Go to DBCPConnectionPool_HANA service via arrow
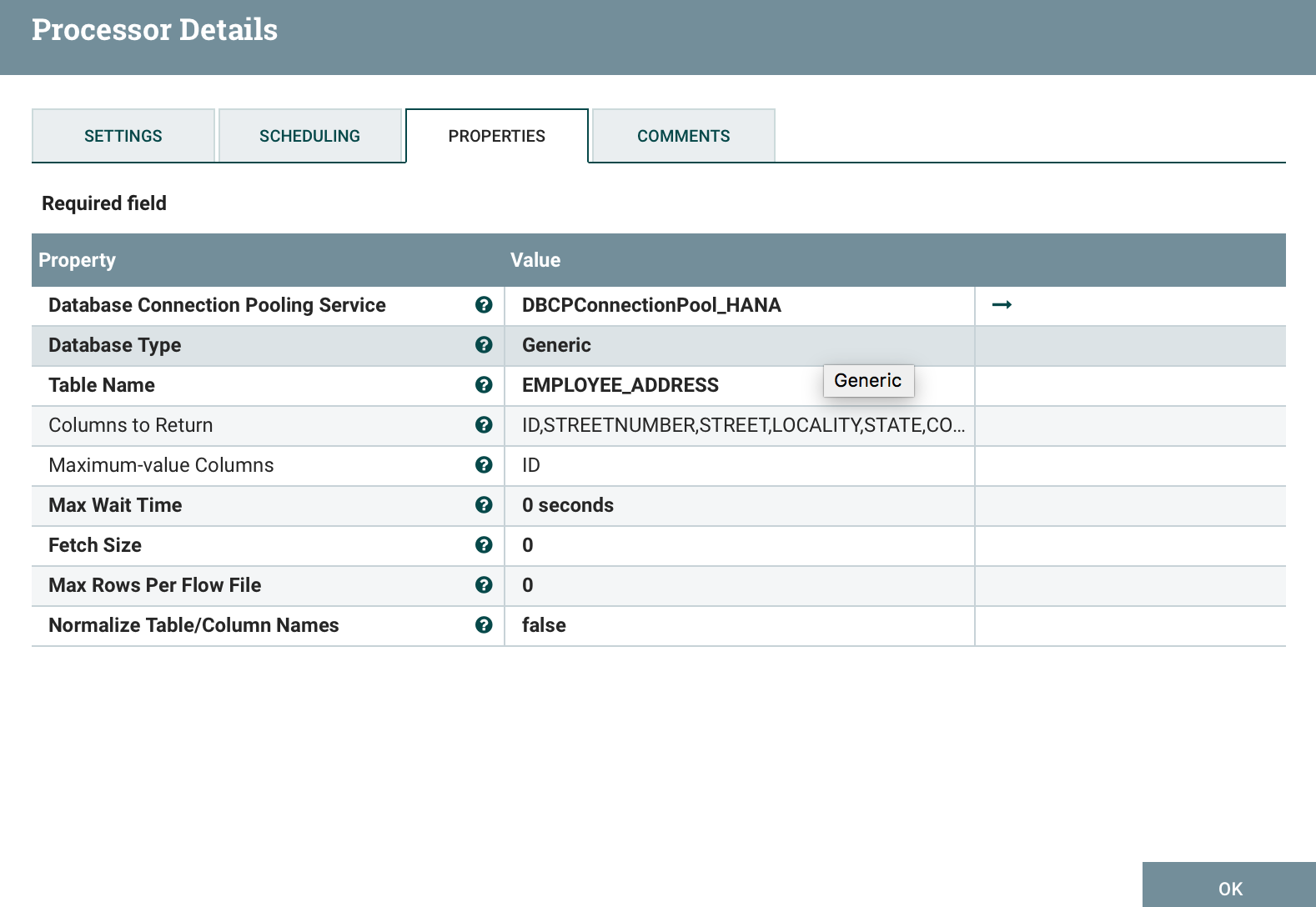 [x=1002, y=305]
